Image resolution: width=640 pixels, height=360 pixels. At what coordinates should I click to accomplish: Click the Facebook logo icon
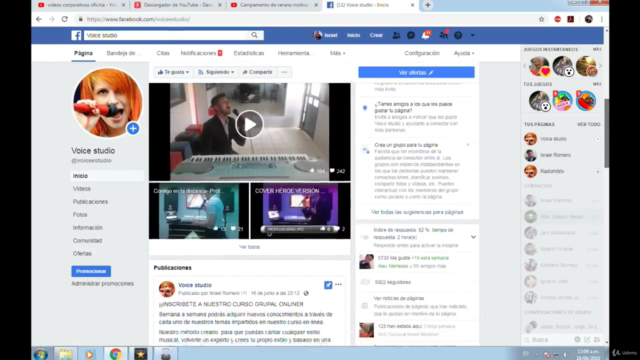(x=76, y=36)
